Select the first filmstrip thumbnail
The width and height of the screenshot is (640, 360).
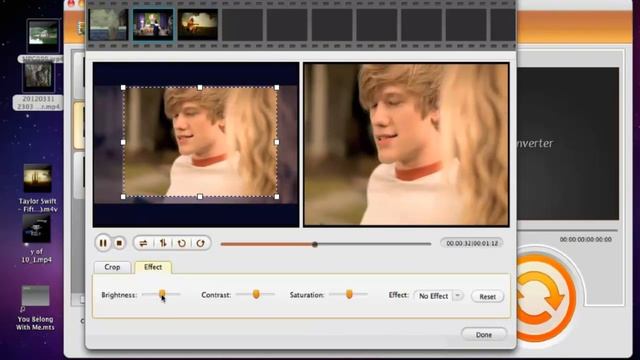point(109,25)
